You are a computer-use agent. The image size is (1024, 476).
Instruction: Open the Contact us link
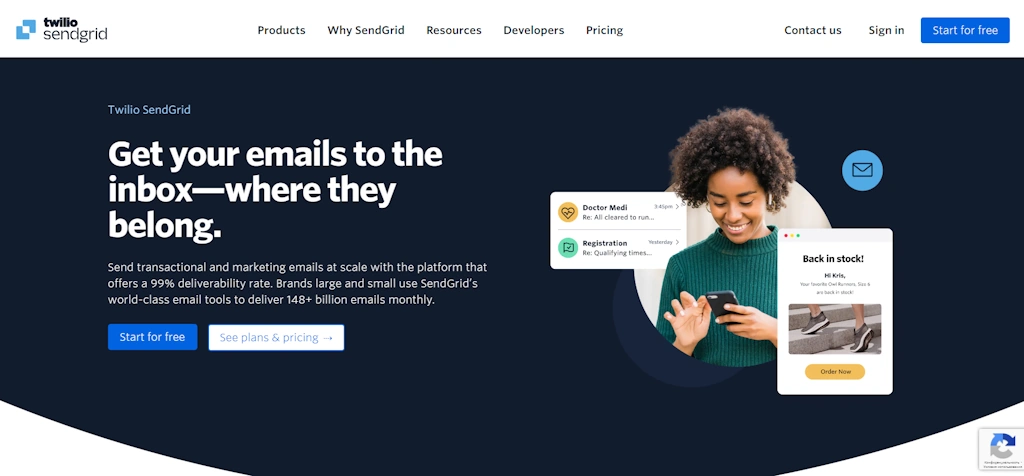click(812, 30)
